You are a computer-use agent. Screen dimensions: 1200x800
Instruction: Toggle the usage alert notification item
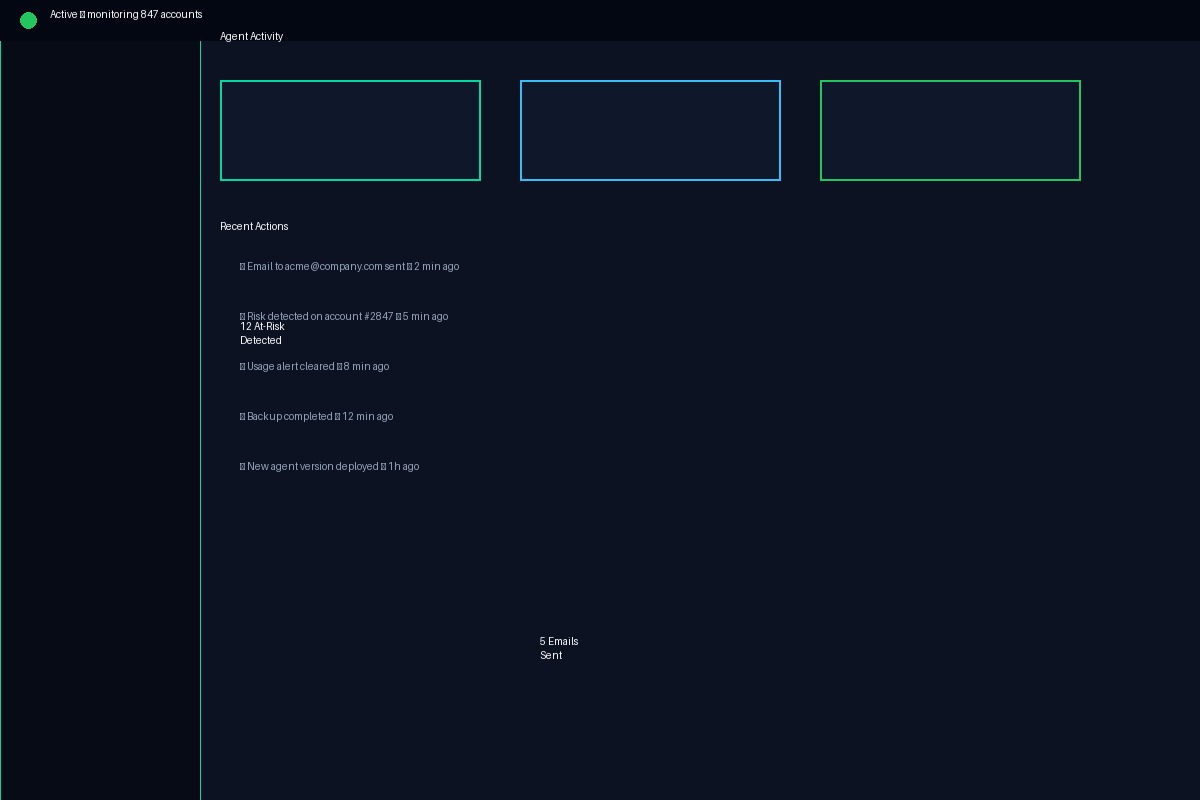pyautogui.click(x=315, y=366)
